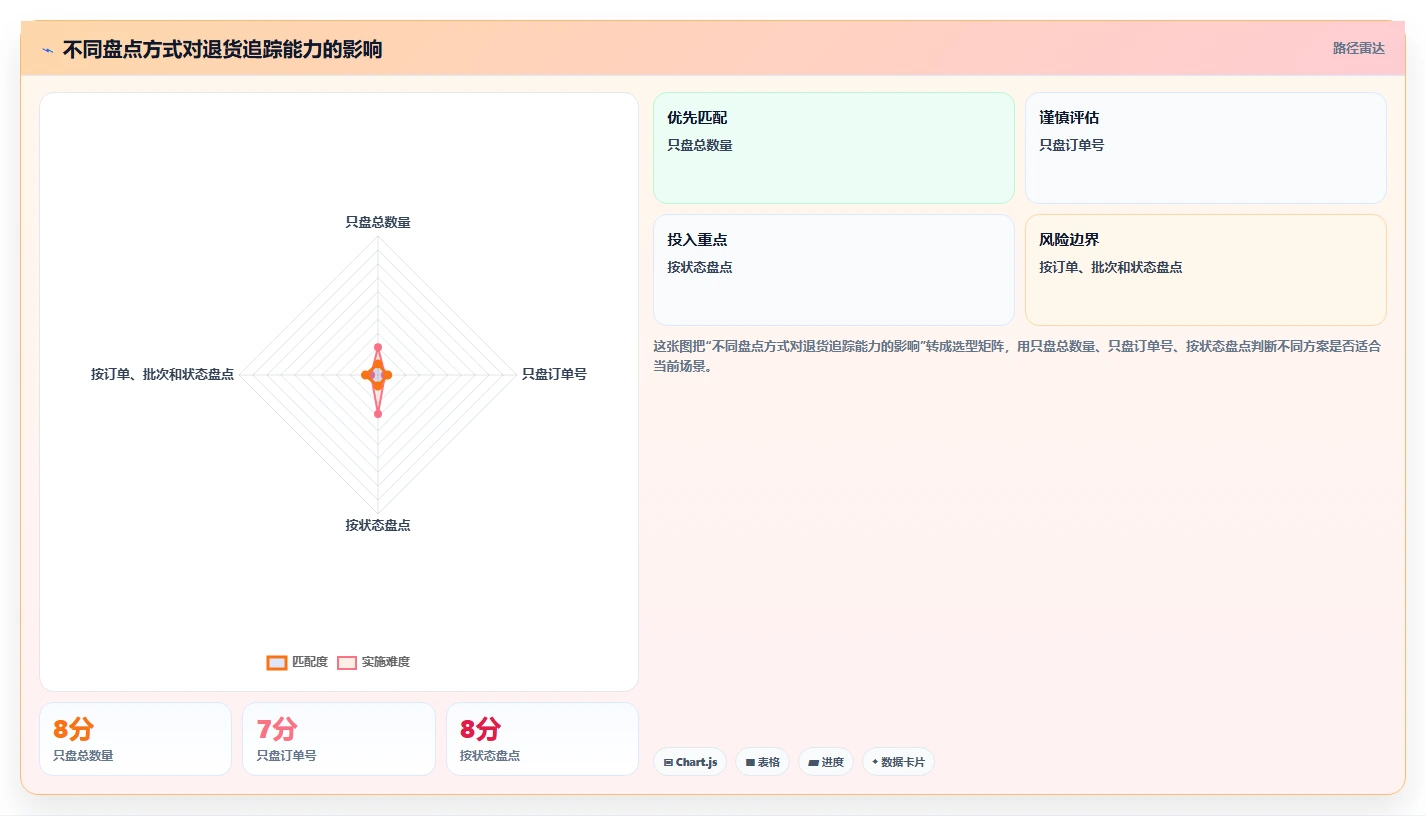Select the 进度 tag chip
Screen dimensions: 1426x816
[826, 762]
